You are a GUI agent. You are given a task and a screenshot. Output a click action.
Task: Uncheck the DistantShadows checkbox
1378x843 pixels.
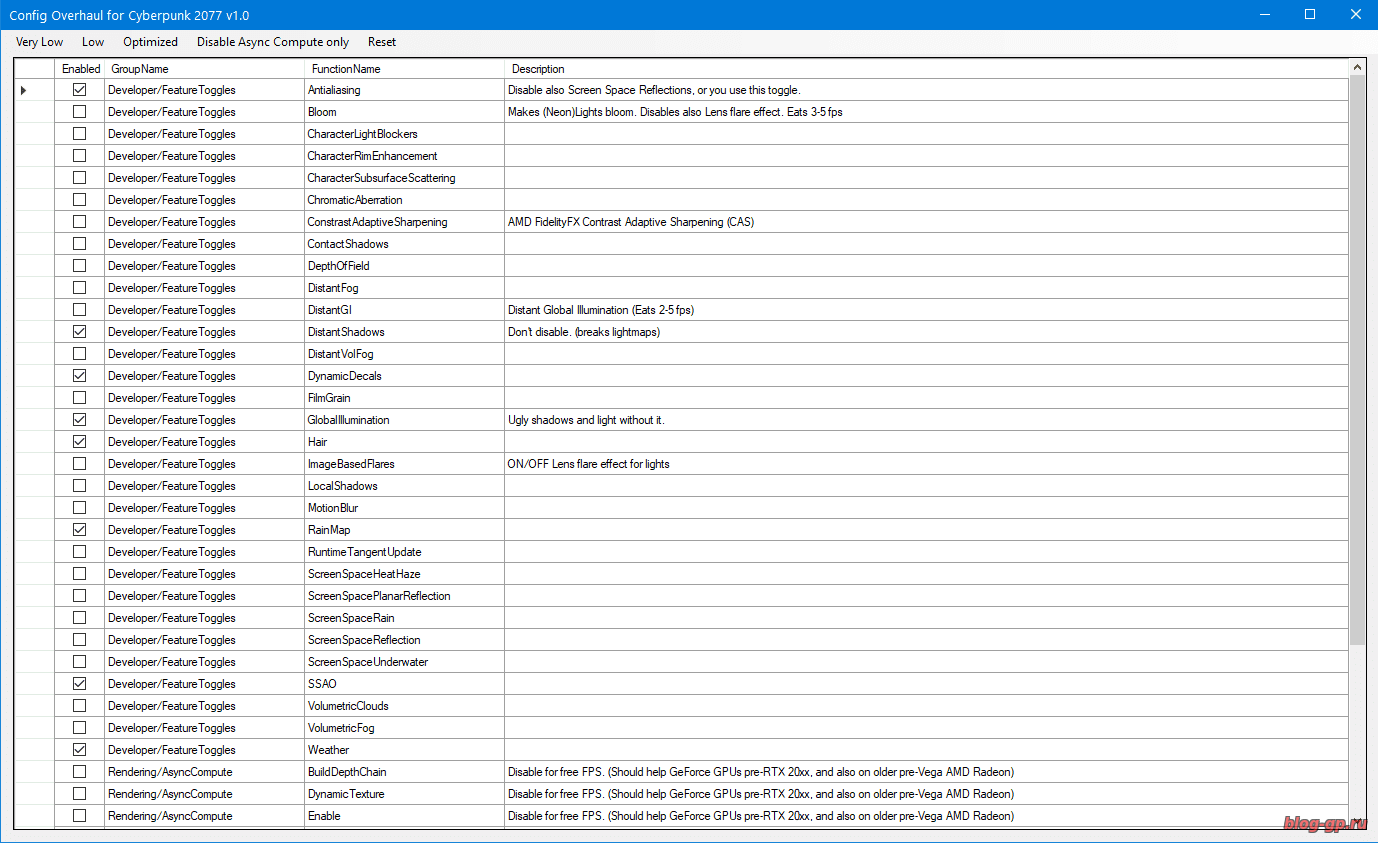(x=80, y=332)
